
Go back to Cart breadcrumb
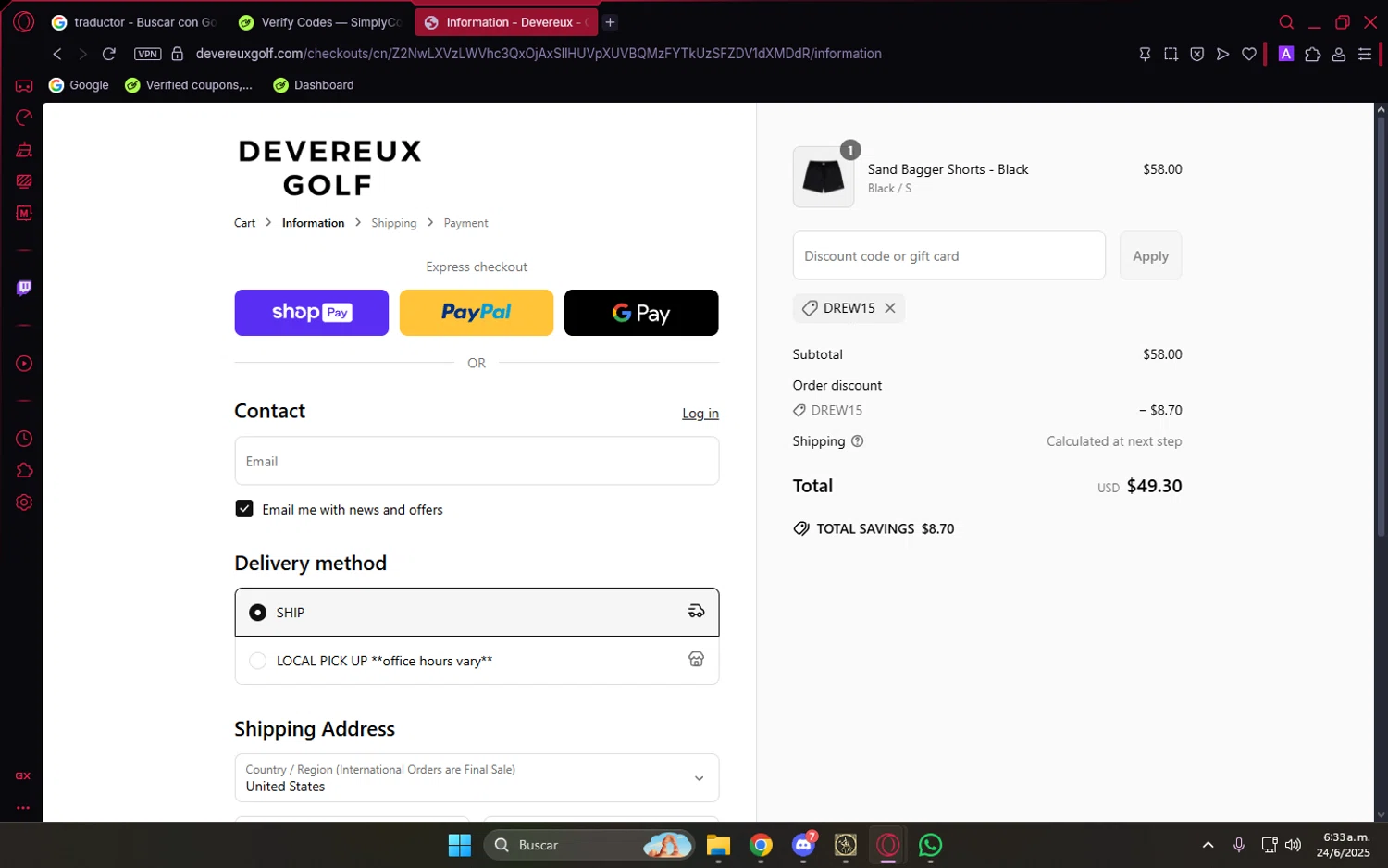tap(244, 223)
